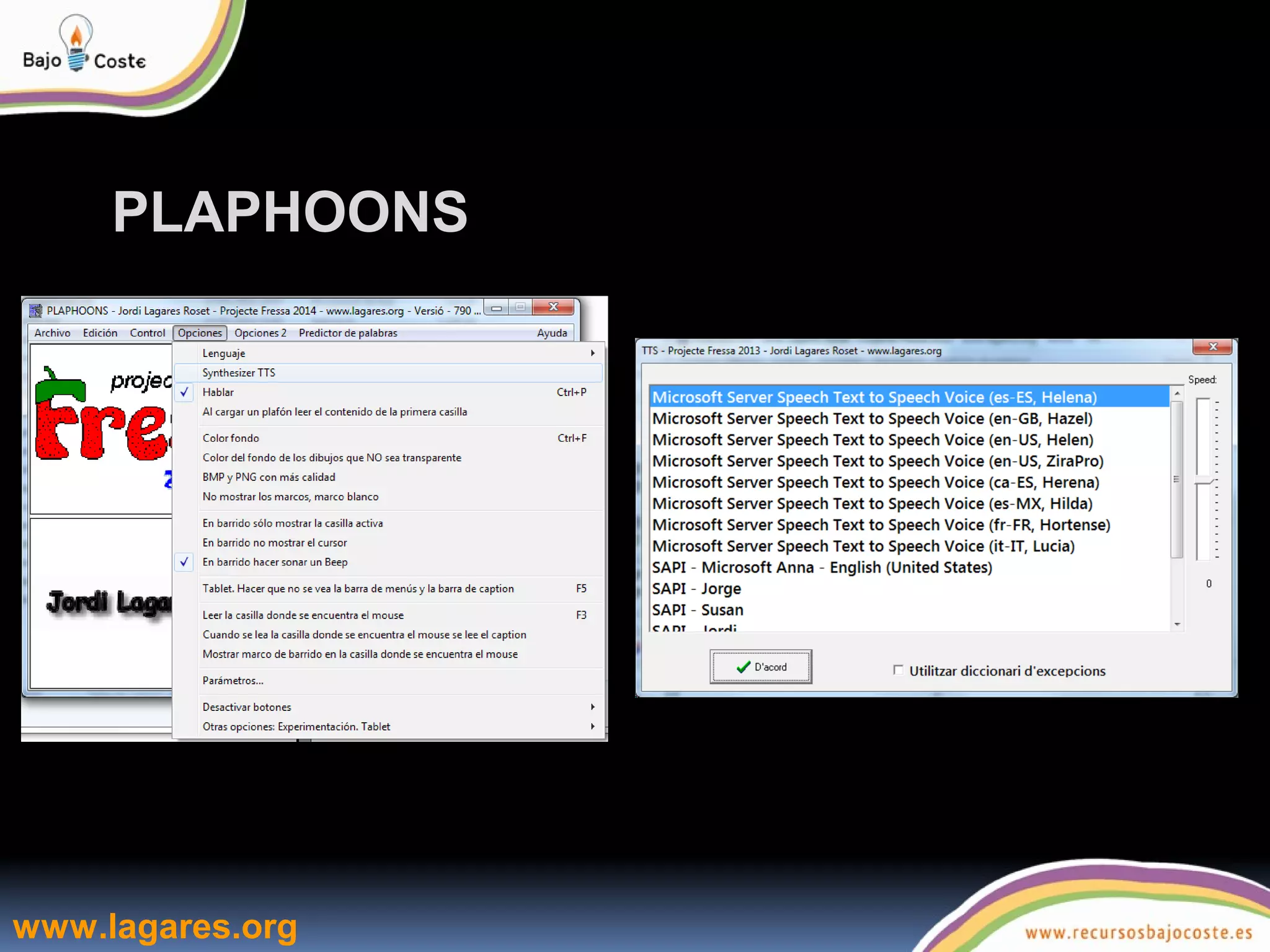Select the ca-ES, Herena voice
The height and width of the screenshot is (952, 1270).
tap(910, 482)
